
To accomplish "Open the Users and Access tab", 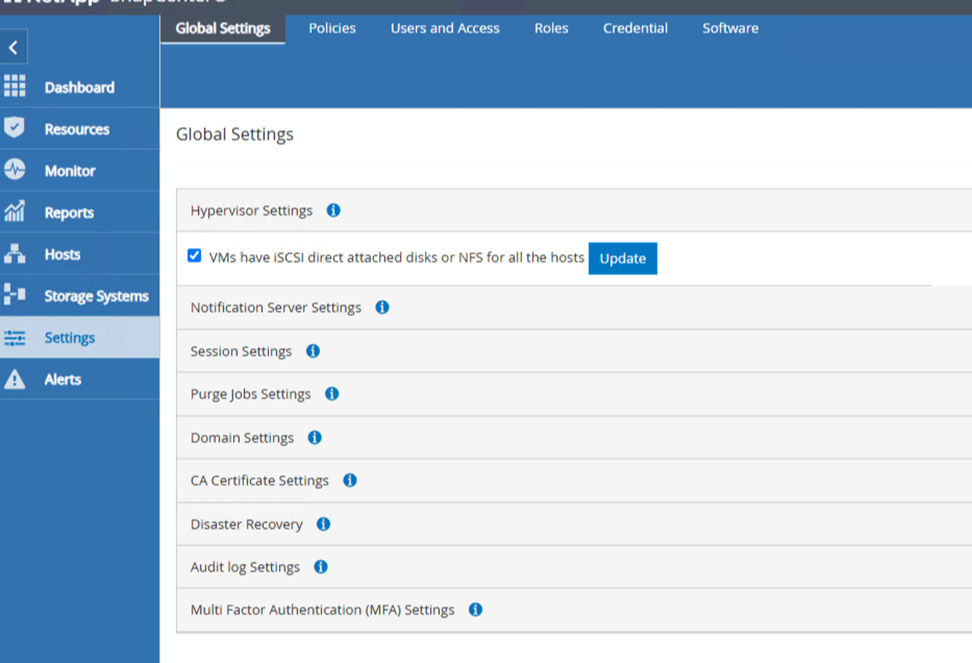I will click(445, 28).
